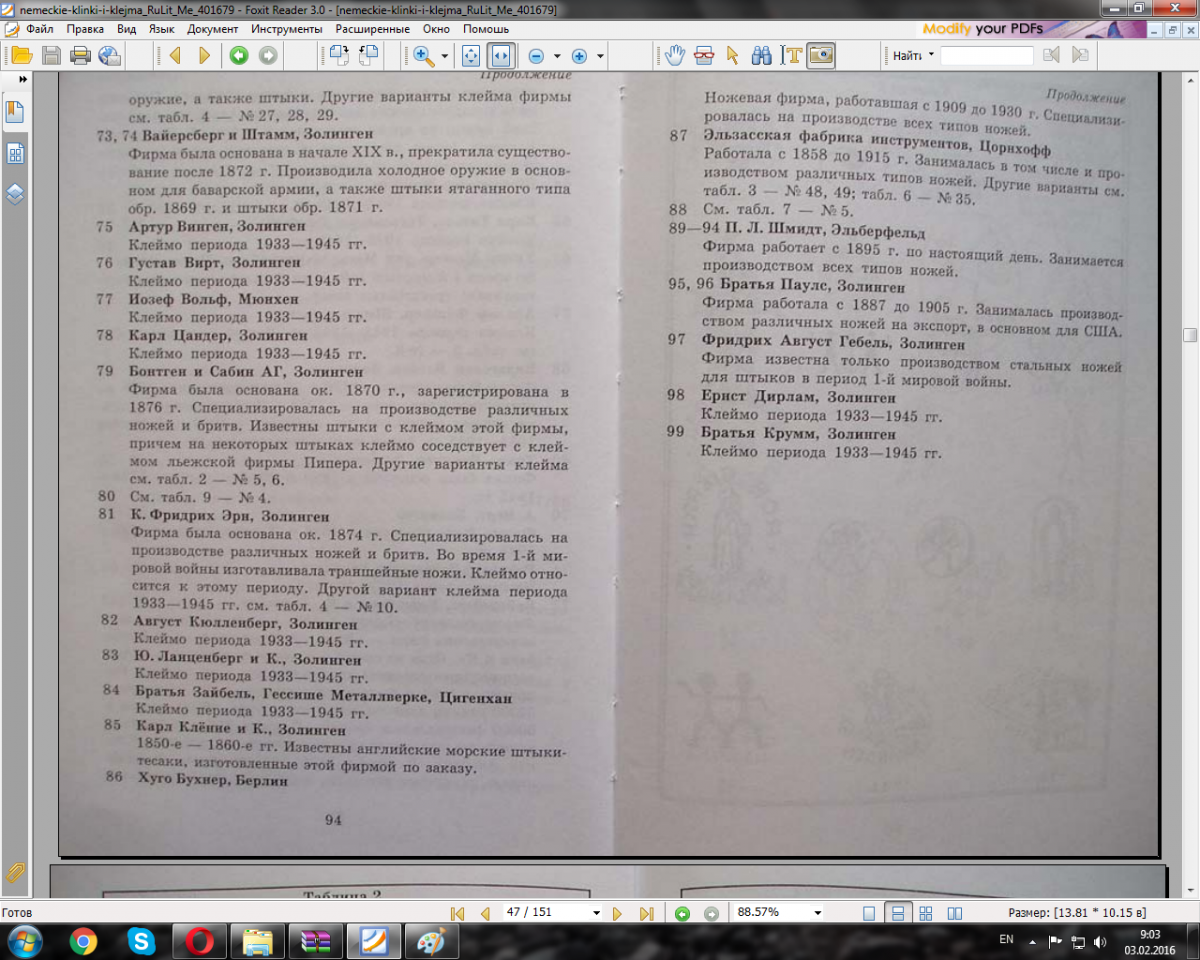Screen dimensions: 1200x960
Task: Switch to facing pages layout
Action: click(955, 913)
